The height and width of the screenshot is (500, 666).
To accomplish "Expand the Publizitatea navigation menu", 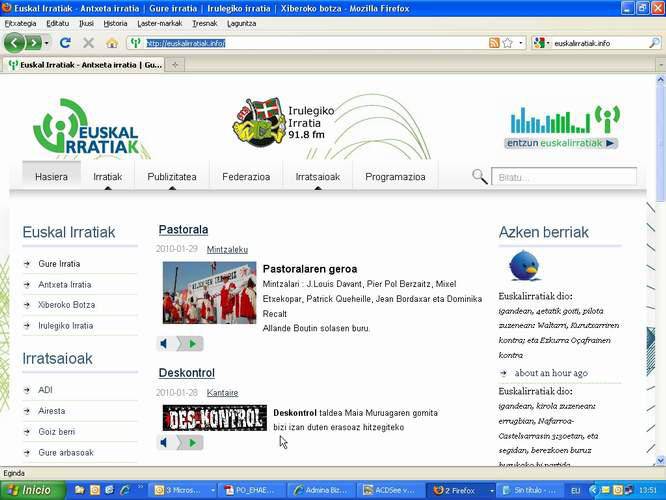I will 172,177.
